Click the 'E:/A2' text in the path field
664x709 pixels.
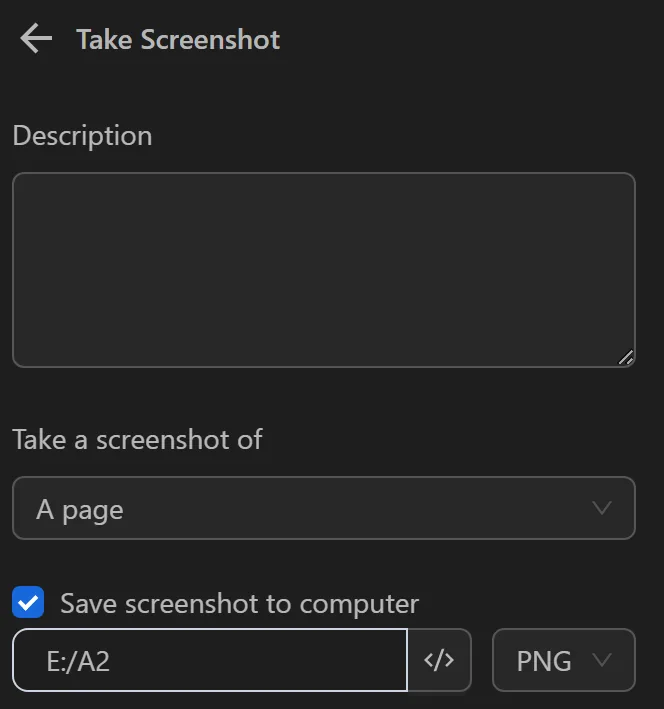click(78, 661)
